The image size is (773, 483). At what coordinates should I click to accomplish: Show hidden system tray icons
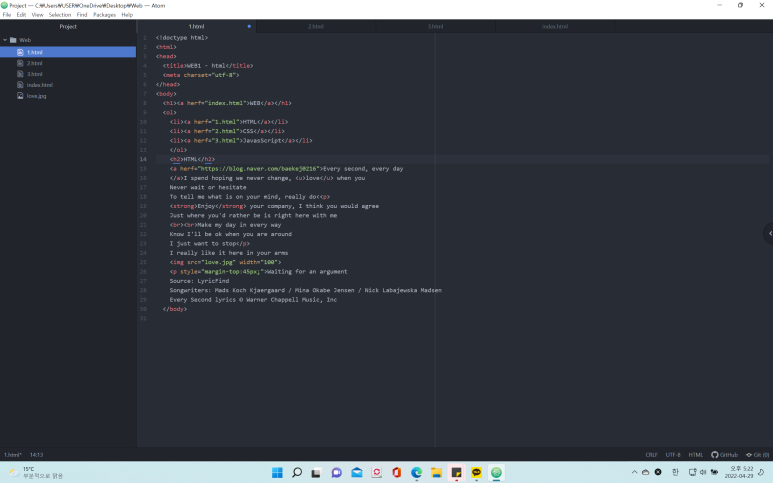coord(634,472)
